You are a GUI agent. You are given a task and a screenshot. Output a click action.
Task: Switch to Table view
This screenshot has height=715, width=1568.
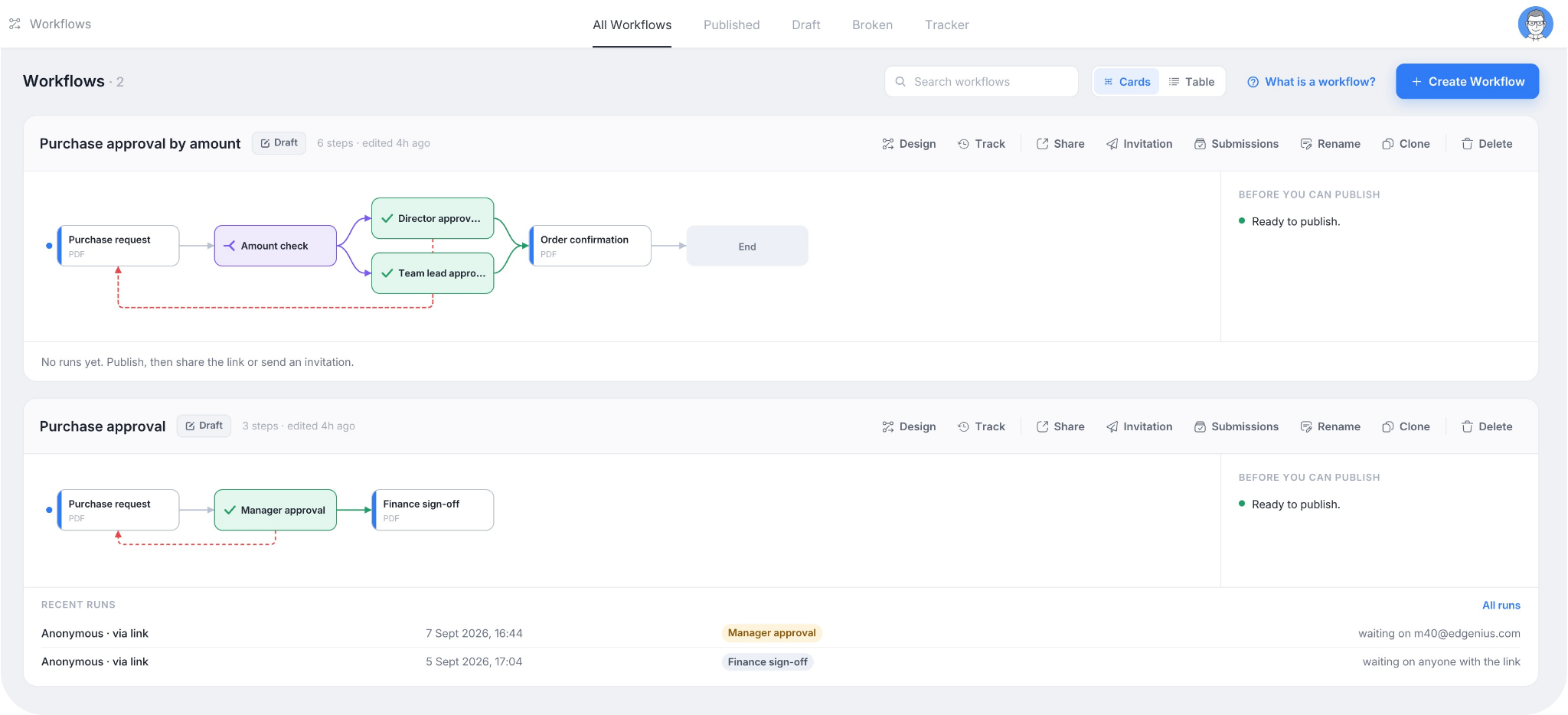pos(1192,82)
